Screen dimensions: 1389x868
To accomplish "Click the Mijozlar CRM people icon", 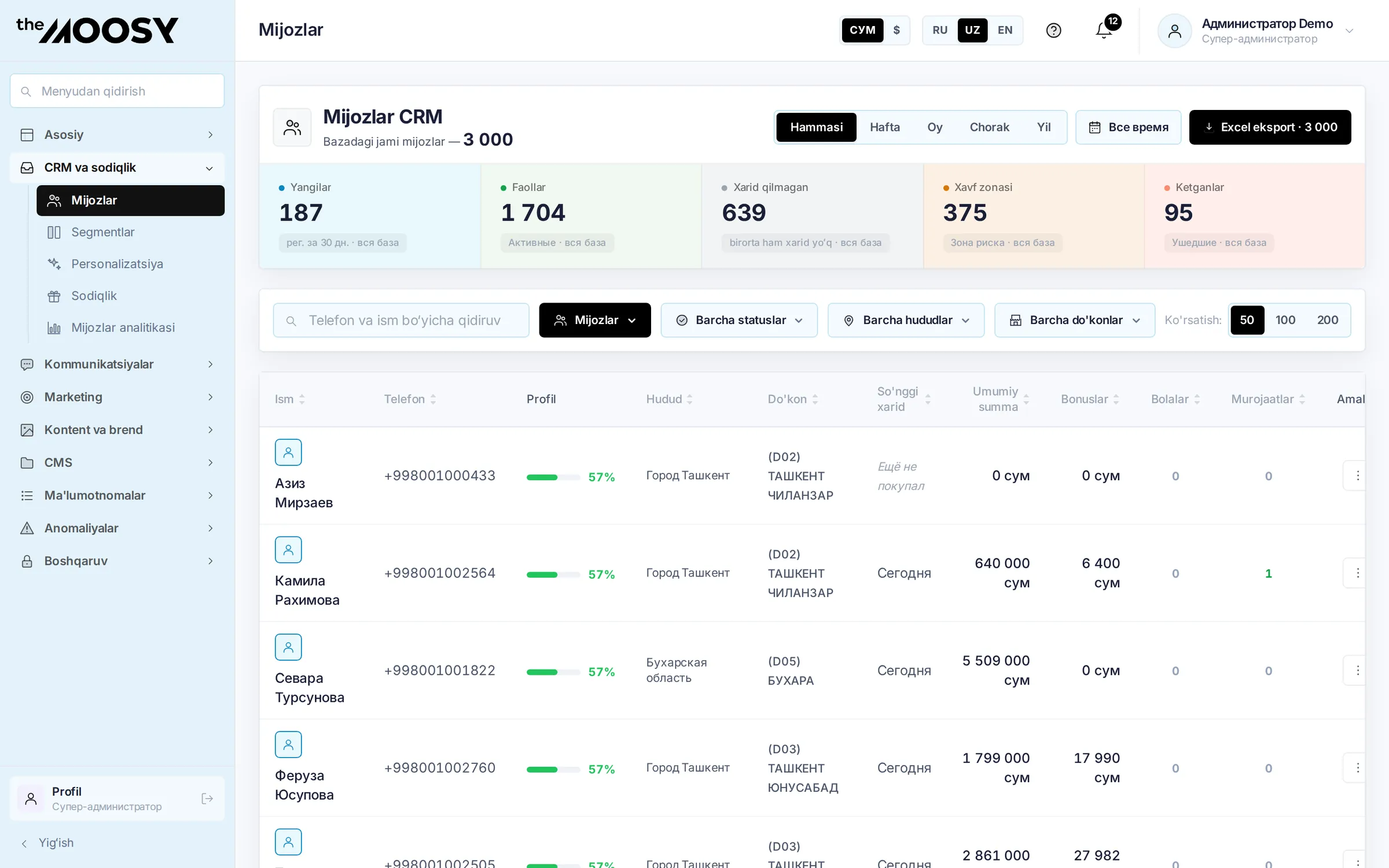I will pos(292,127).
